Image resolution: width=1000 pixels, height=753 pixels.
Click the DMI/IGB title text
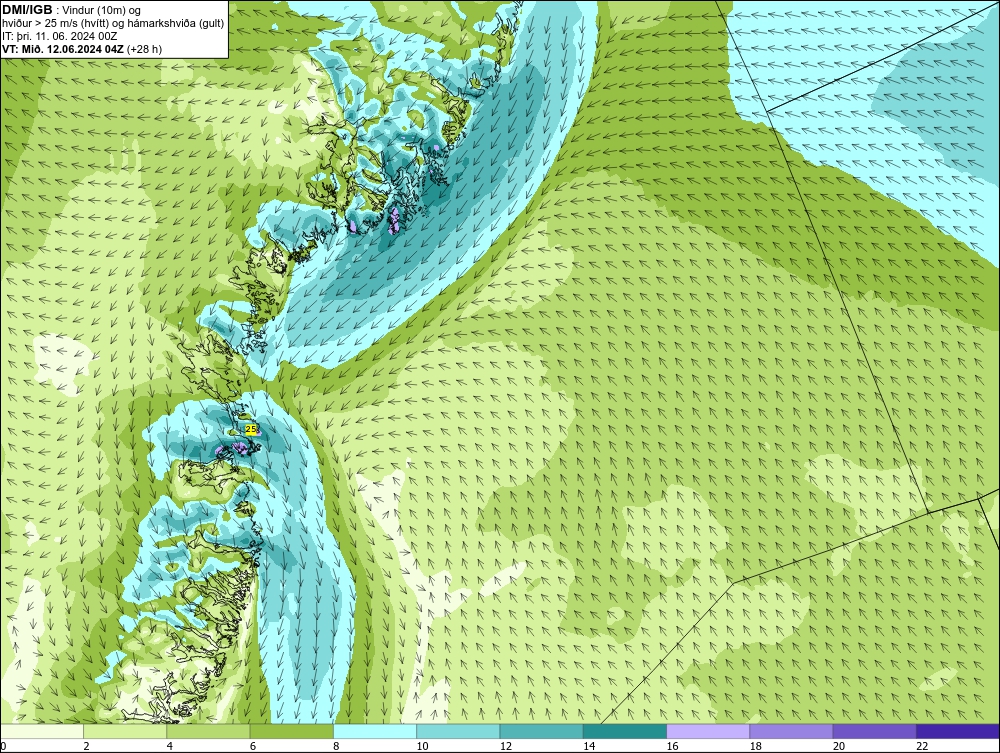pyautogui.click(x=27, y=10)
